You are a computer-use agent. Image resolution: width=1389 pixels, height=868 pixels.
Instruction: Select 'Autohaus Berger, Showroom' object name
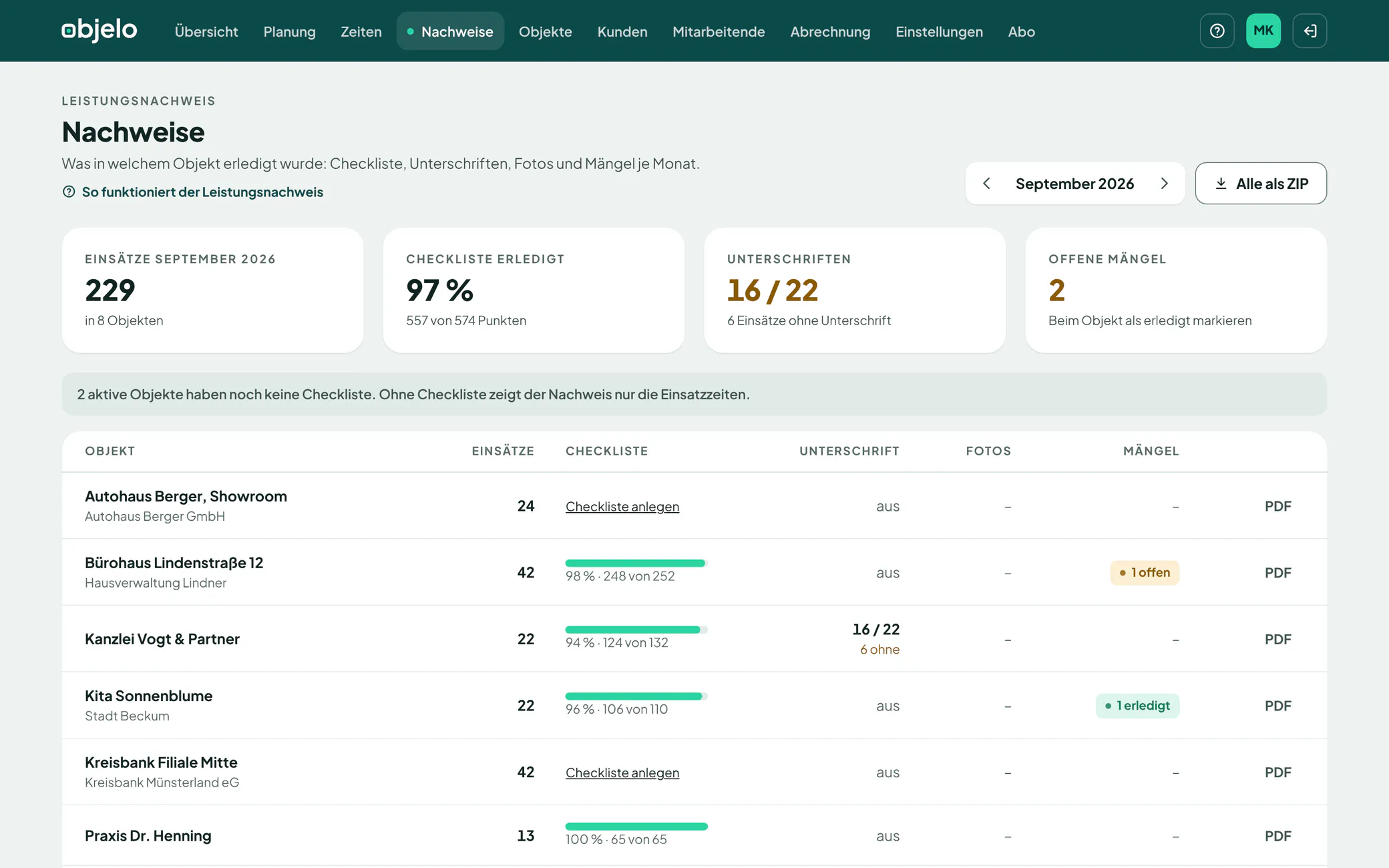tap(186, 496)
